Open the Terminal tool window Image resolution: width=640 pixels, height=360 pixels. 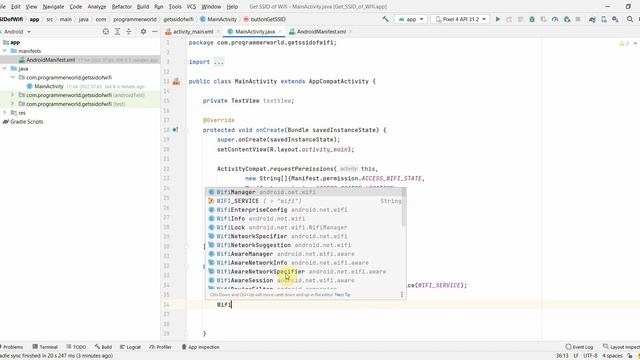click(x=45, y=347)
